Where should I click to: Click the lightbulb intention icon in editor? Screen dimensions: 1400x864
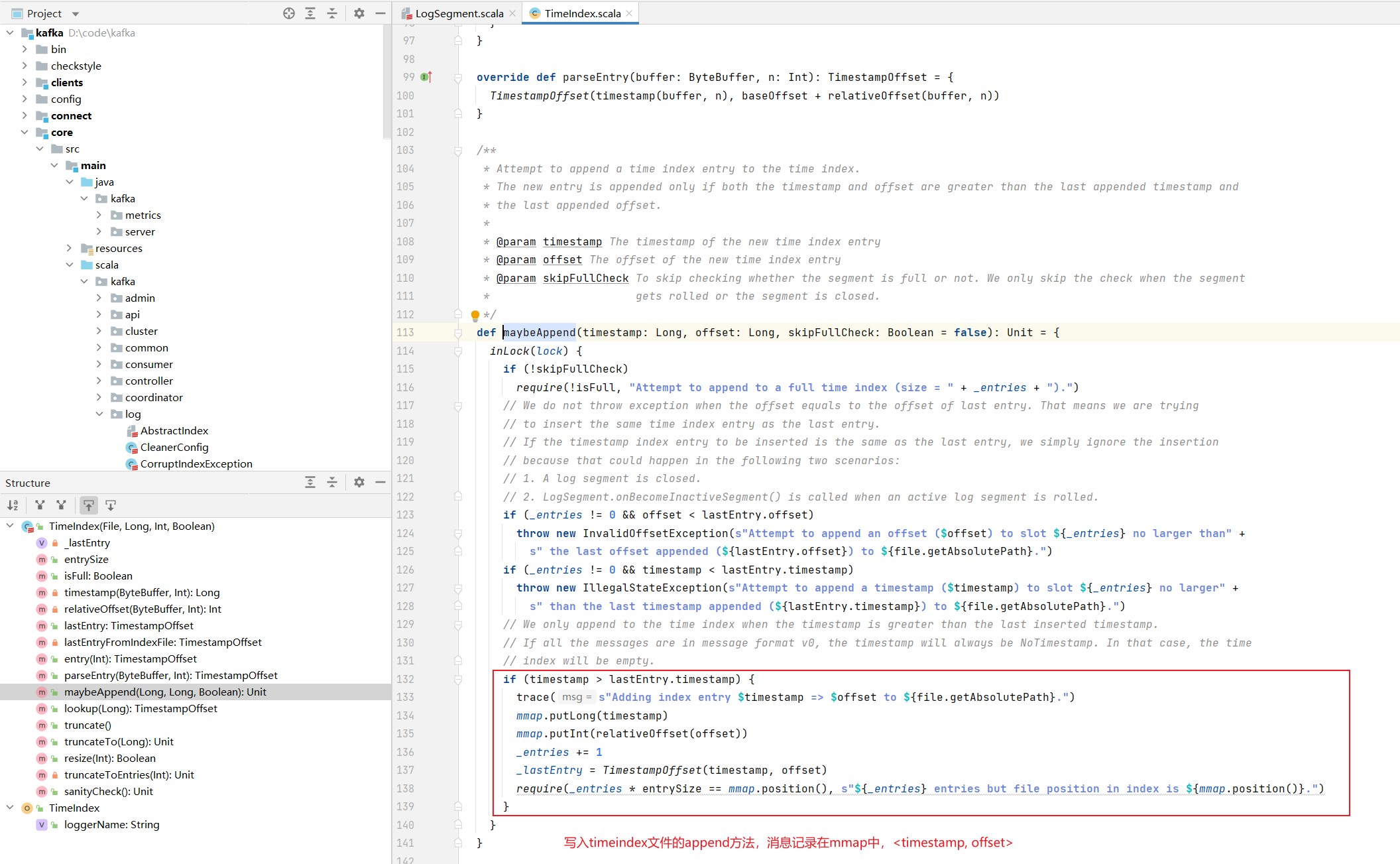click(475, 315)
